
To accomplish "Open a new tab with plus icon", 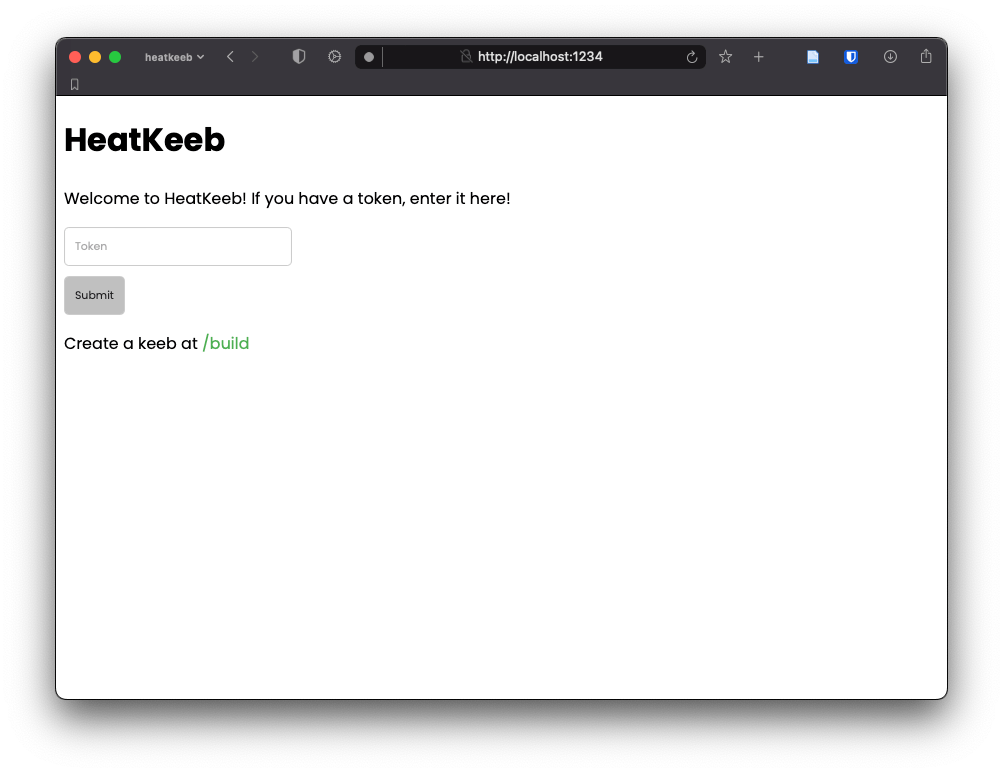I will pos(759,57).
